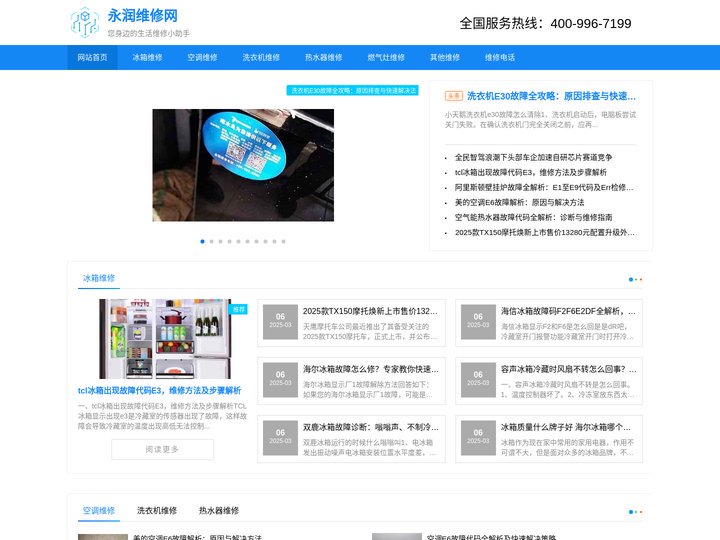Open article 美的空调E6故障解析：原因与解决方法
Viewport: 720px width, 540px height.
[x=519, y=202]
